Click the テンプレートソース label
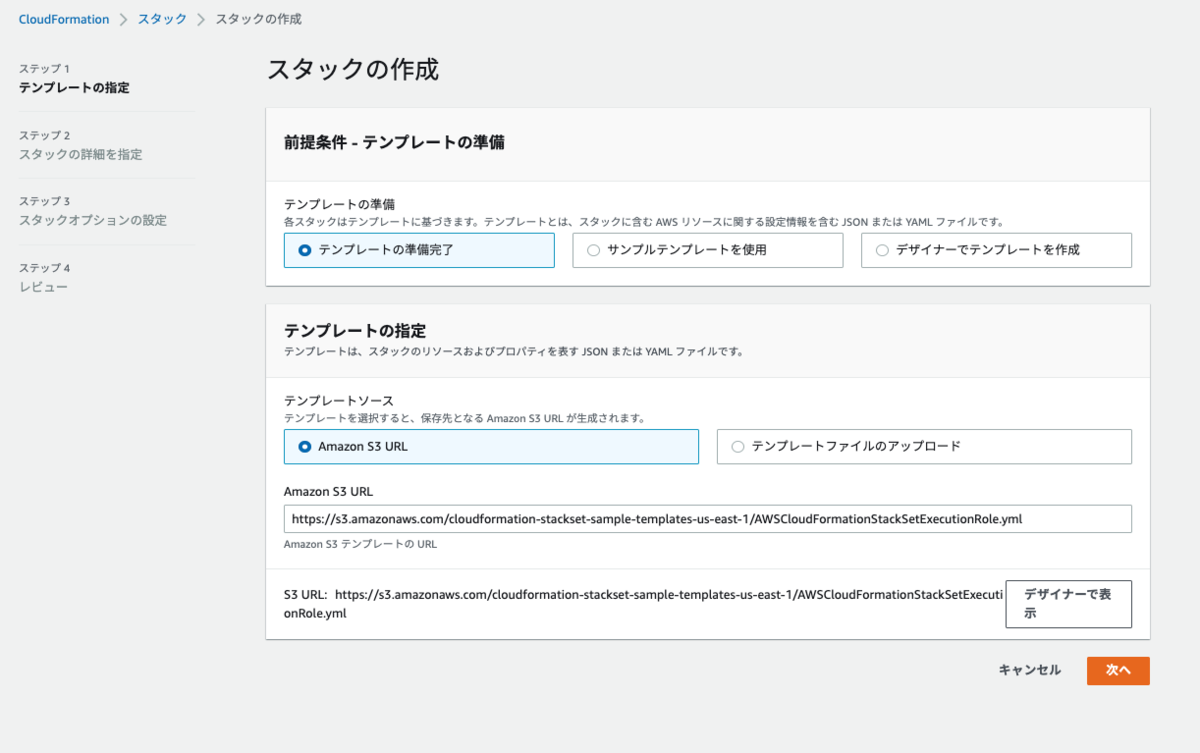This screenshot has width=1200, height=753. pyautogui.click(x=339, y=399)
